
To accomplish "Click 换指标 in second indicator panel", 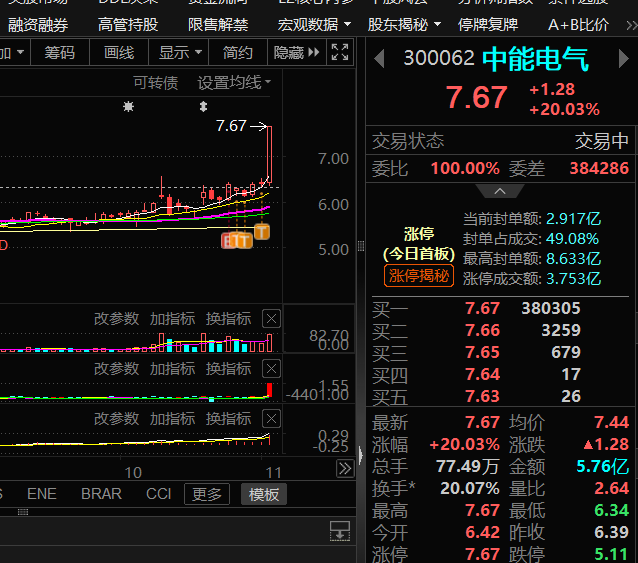I will pyautogui.click(x=228, y=369).
